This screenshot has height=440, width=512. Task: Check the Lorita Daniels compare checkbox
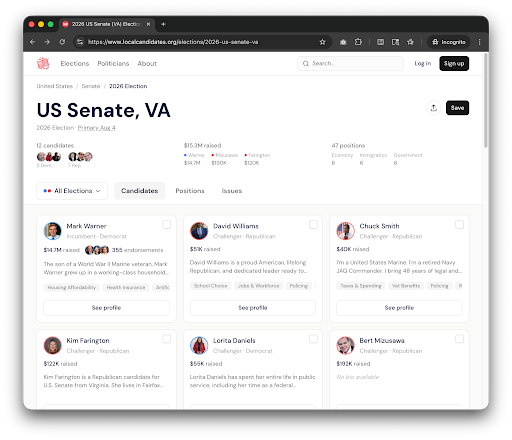[x=313, y=339]
